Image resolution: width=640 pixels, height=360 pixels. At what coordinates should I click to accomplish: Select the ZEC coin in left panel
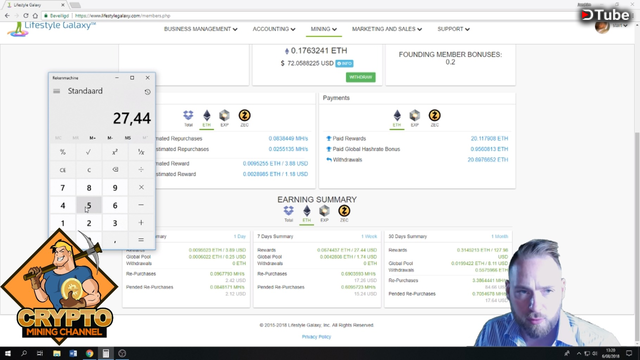[244, 118]
